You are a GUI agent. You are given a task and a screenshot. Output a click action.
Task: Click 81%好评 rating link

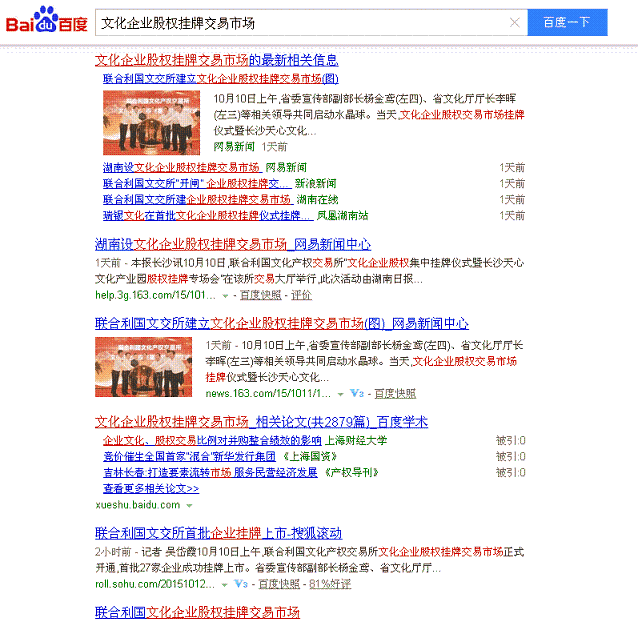(330, 584)
